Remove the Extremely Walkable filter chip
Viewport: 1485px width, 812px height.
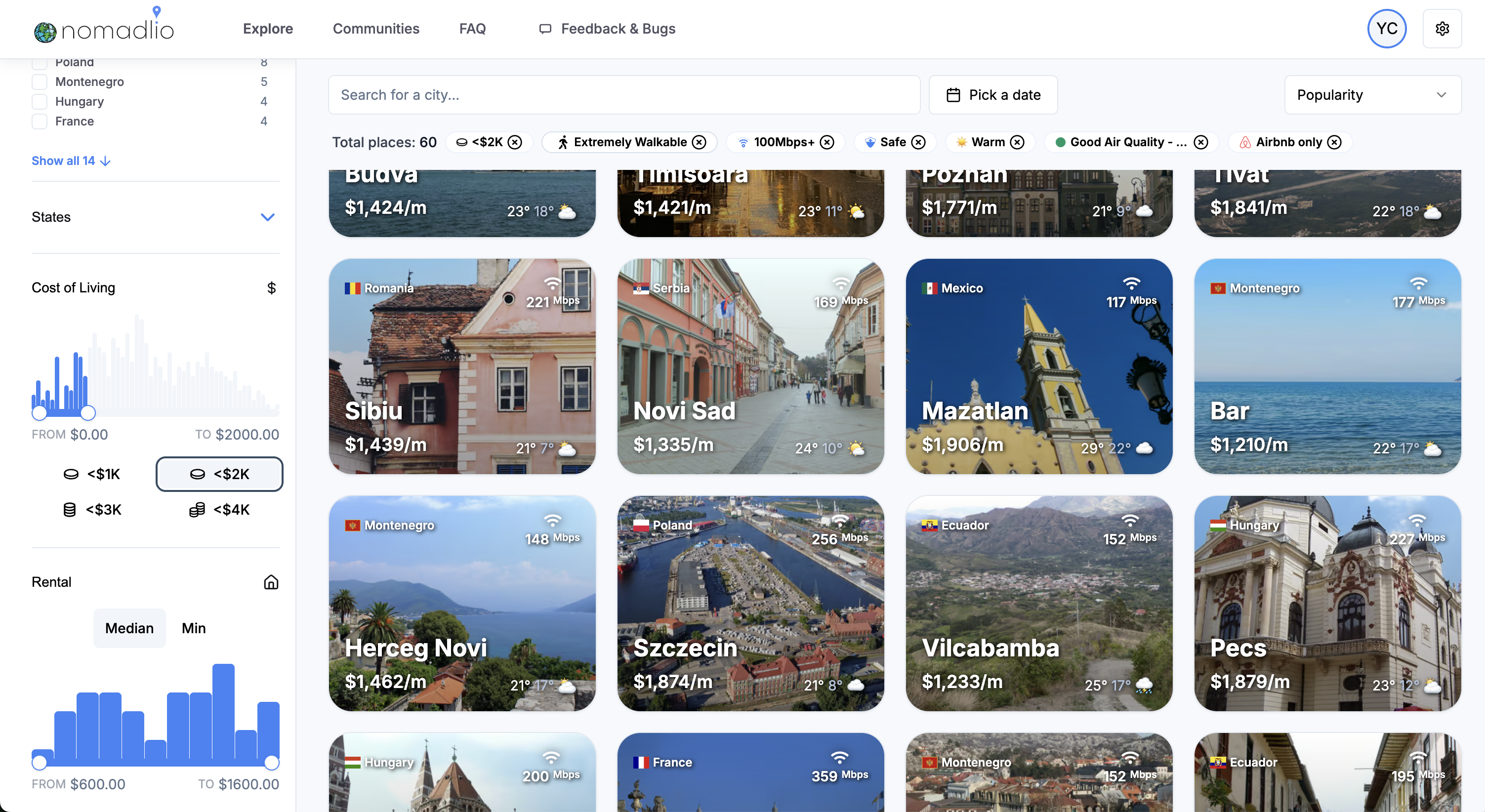pos(699,142)
